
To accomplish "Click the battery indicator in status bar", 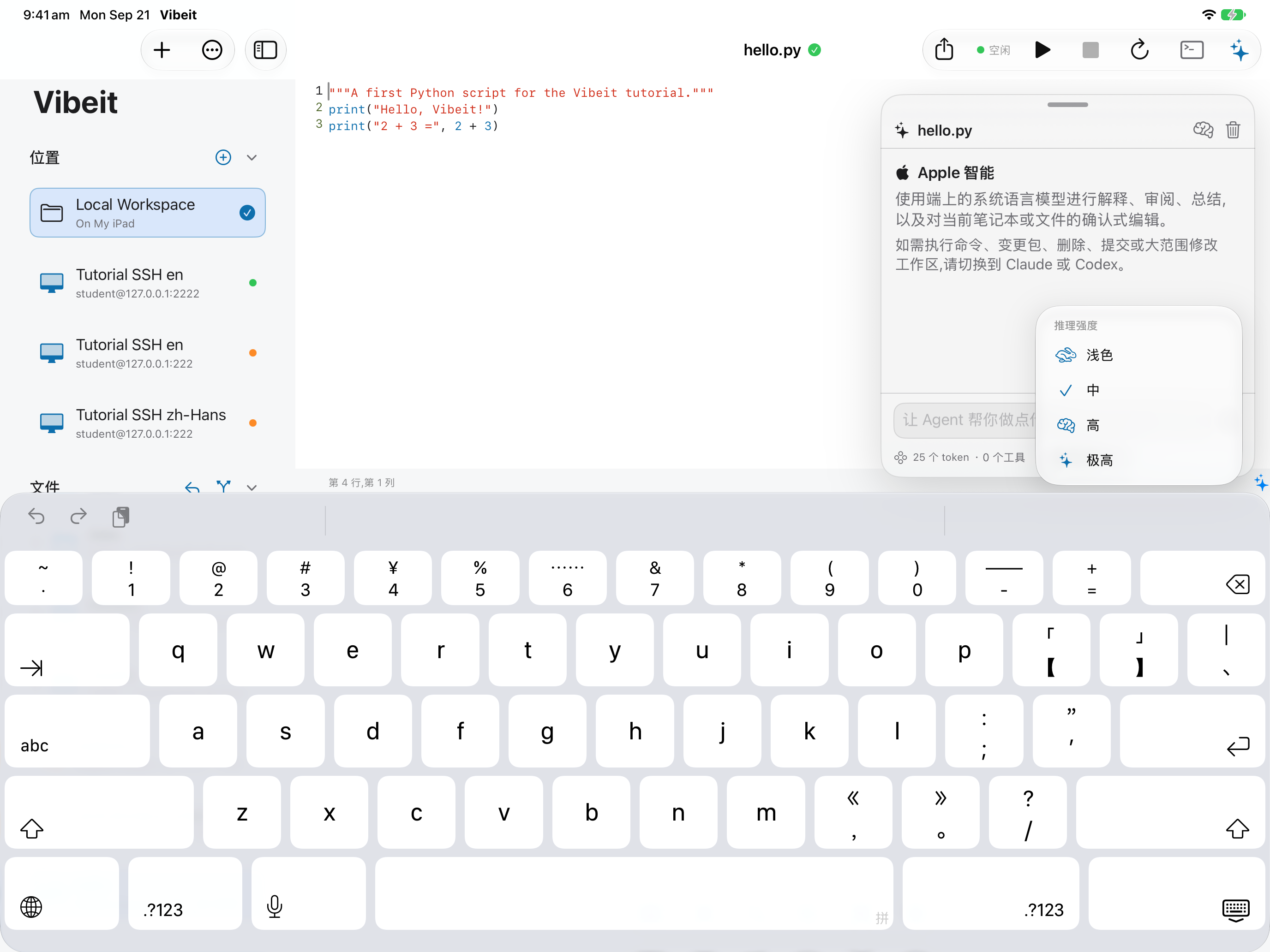I will [1234, 15].
